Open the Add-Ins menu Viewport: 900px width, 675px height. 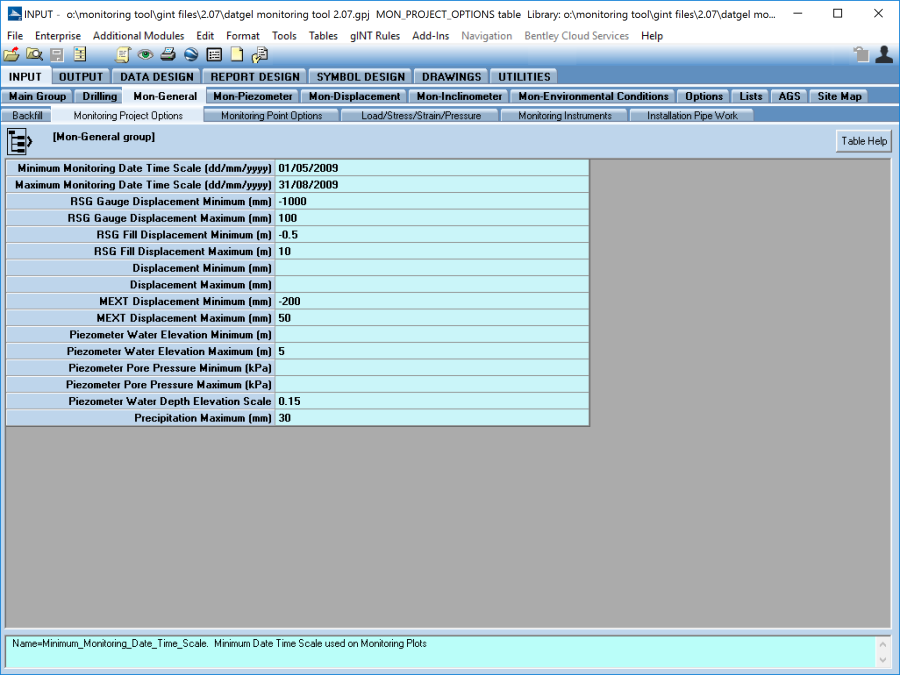430,36
